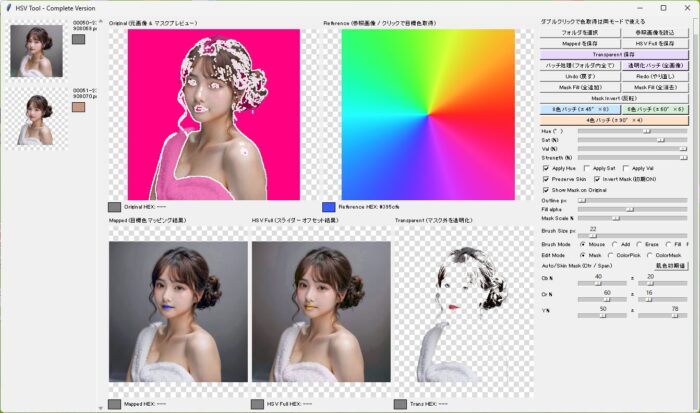This screenshot has height=413, width=700.
Task: Pick a color from the Reference hue wheel
Action: 428,114
